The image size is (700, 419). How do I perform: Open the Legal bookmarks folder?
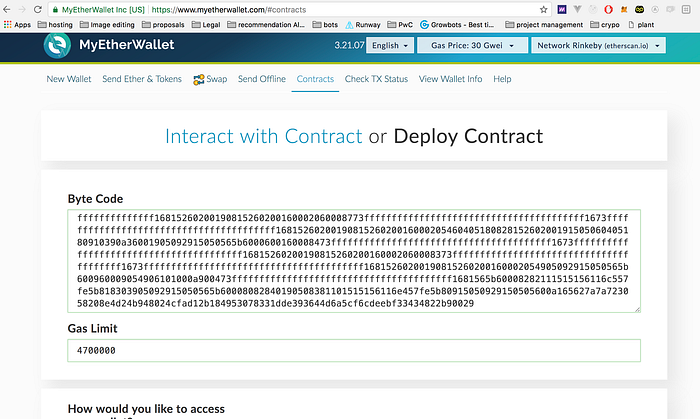coord(206,25)
